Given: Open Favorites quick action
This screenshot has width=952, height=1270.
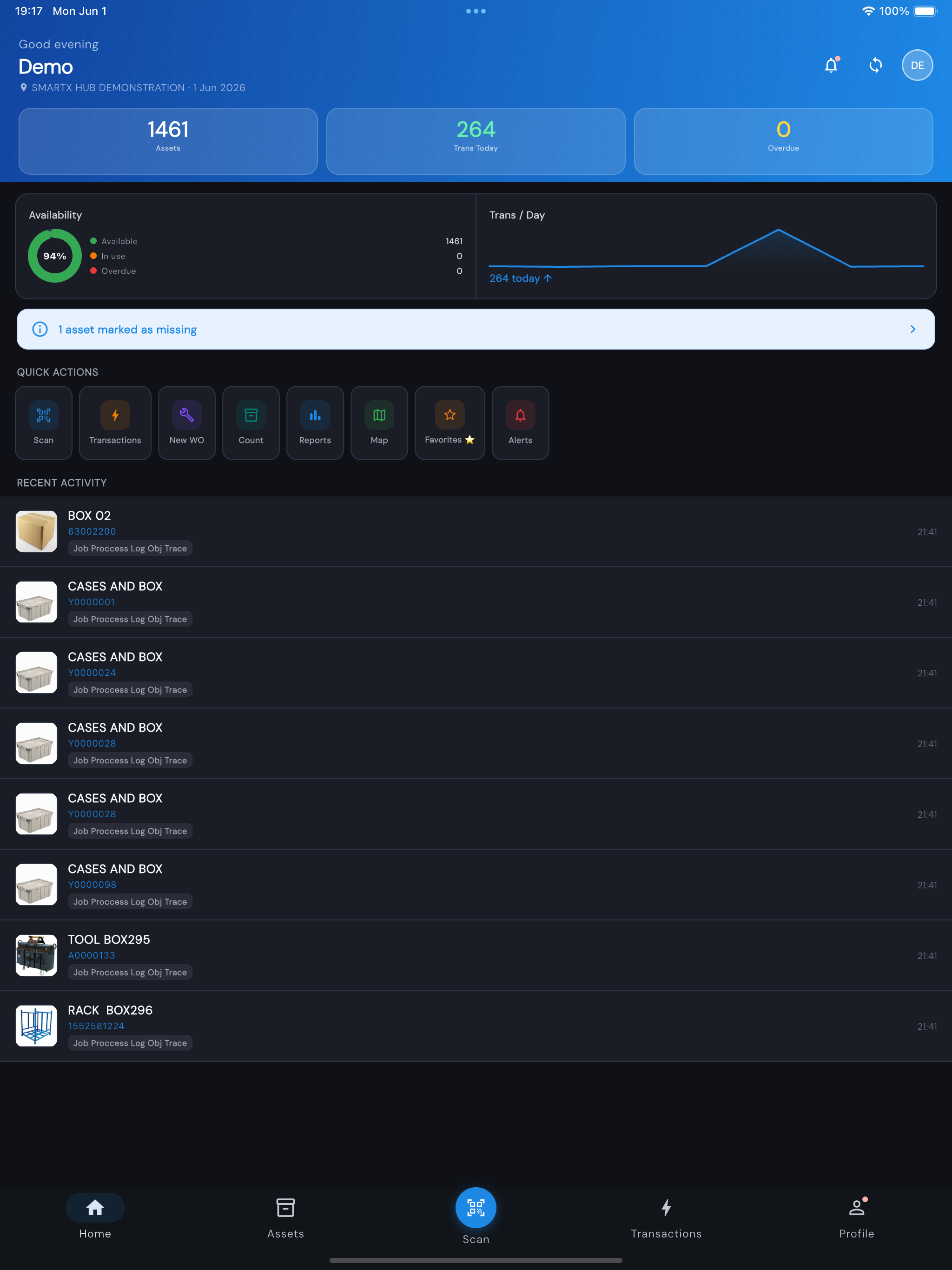Looking at the screenshot, I should coord(450,423).
